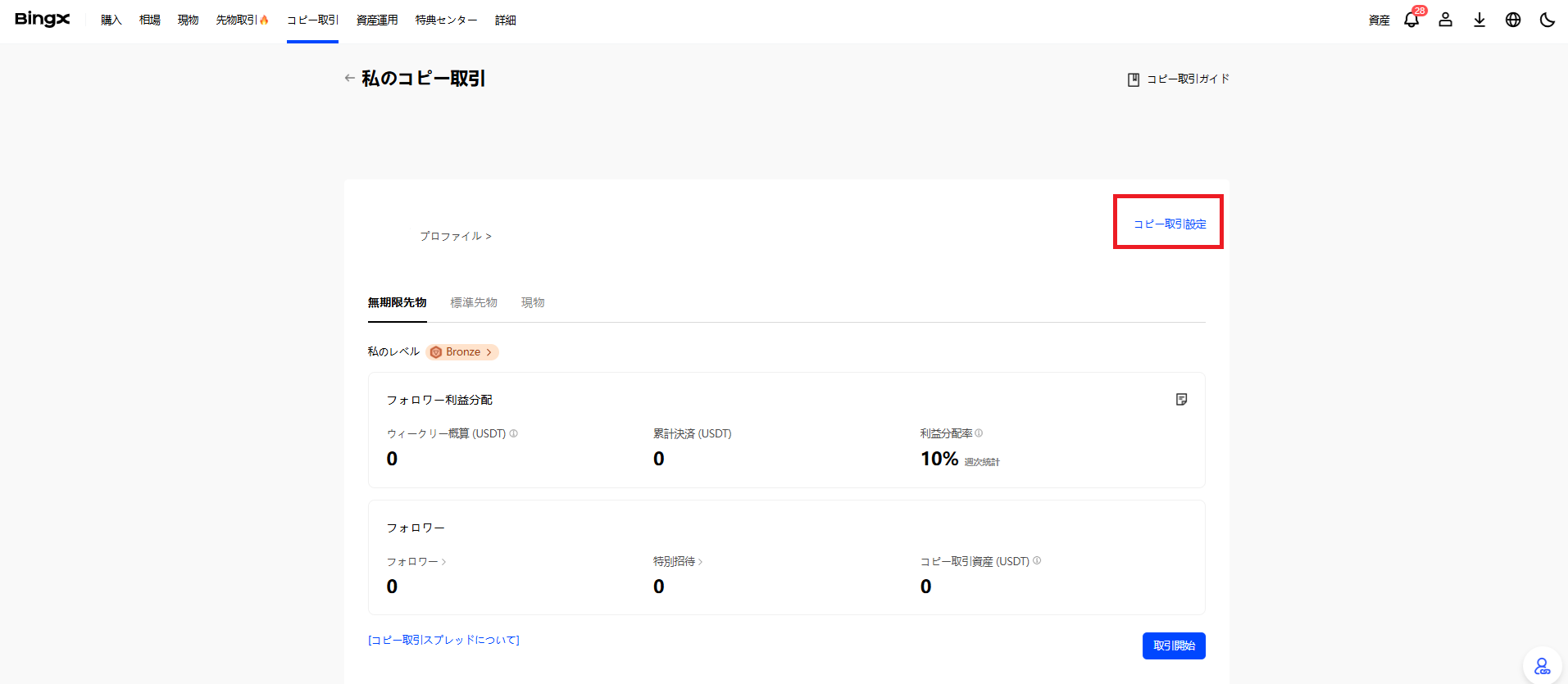The width and height of the screenshot is (1568, 684).
Task: Expand the プロファイル link
Action: tap(456, 236)
